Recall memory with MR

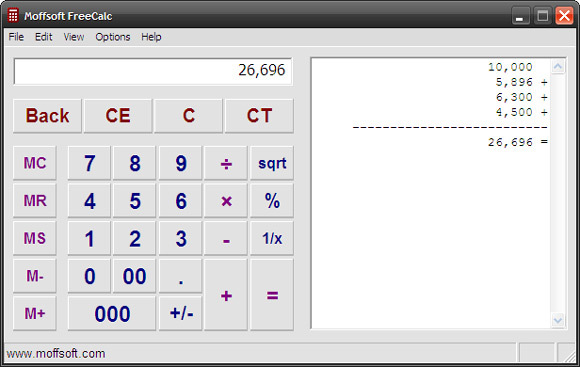[35, 201]
